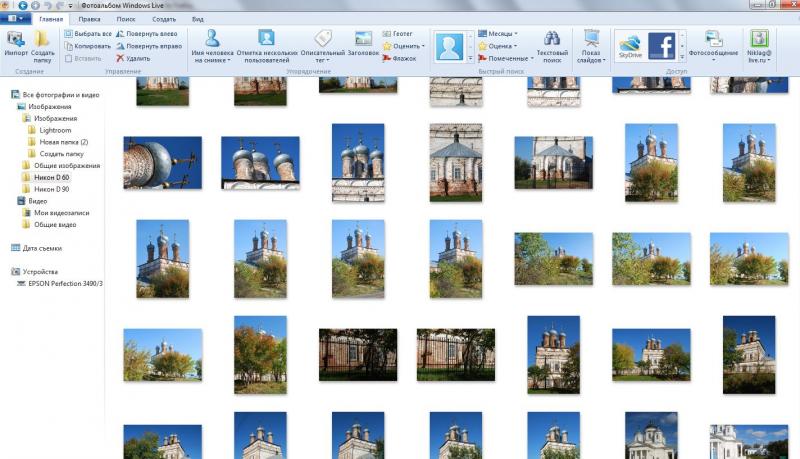Click the Отметка нескольких пользователей icon
The image size is (800, 459).
pos(266,38)
